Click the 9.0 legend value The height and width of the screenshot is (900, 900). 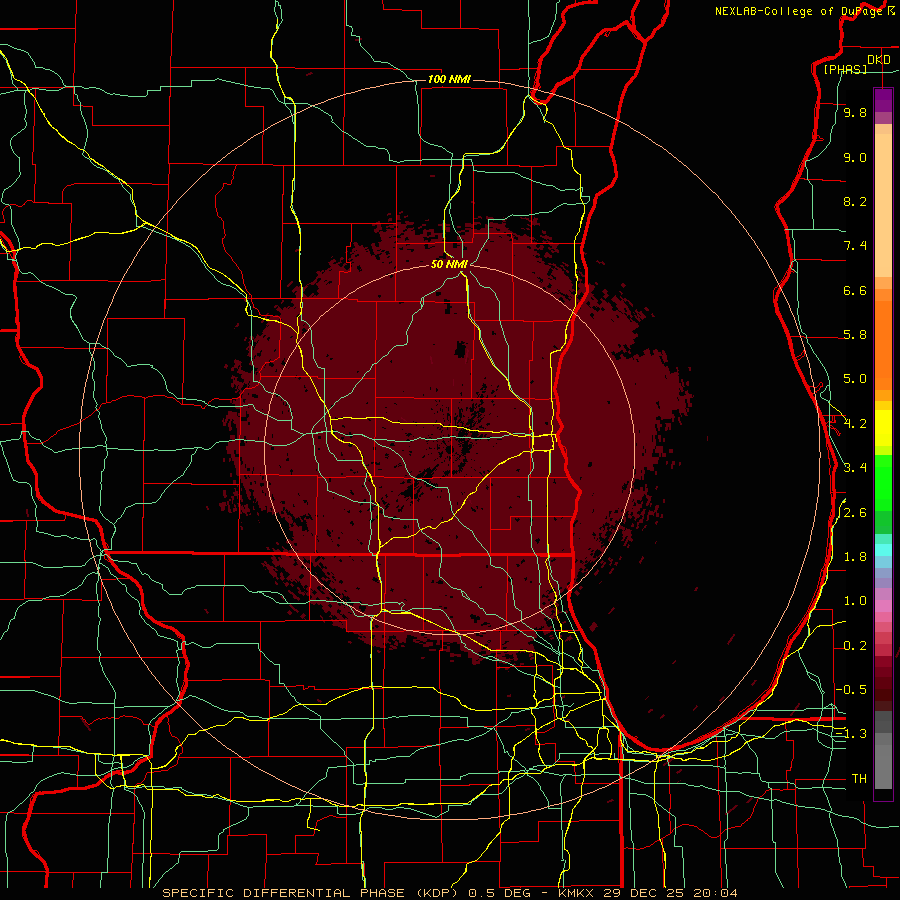click(855, 158)
